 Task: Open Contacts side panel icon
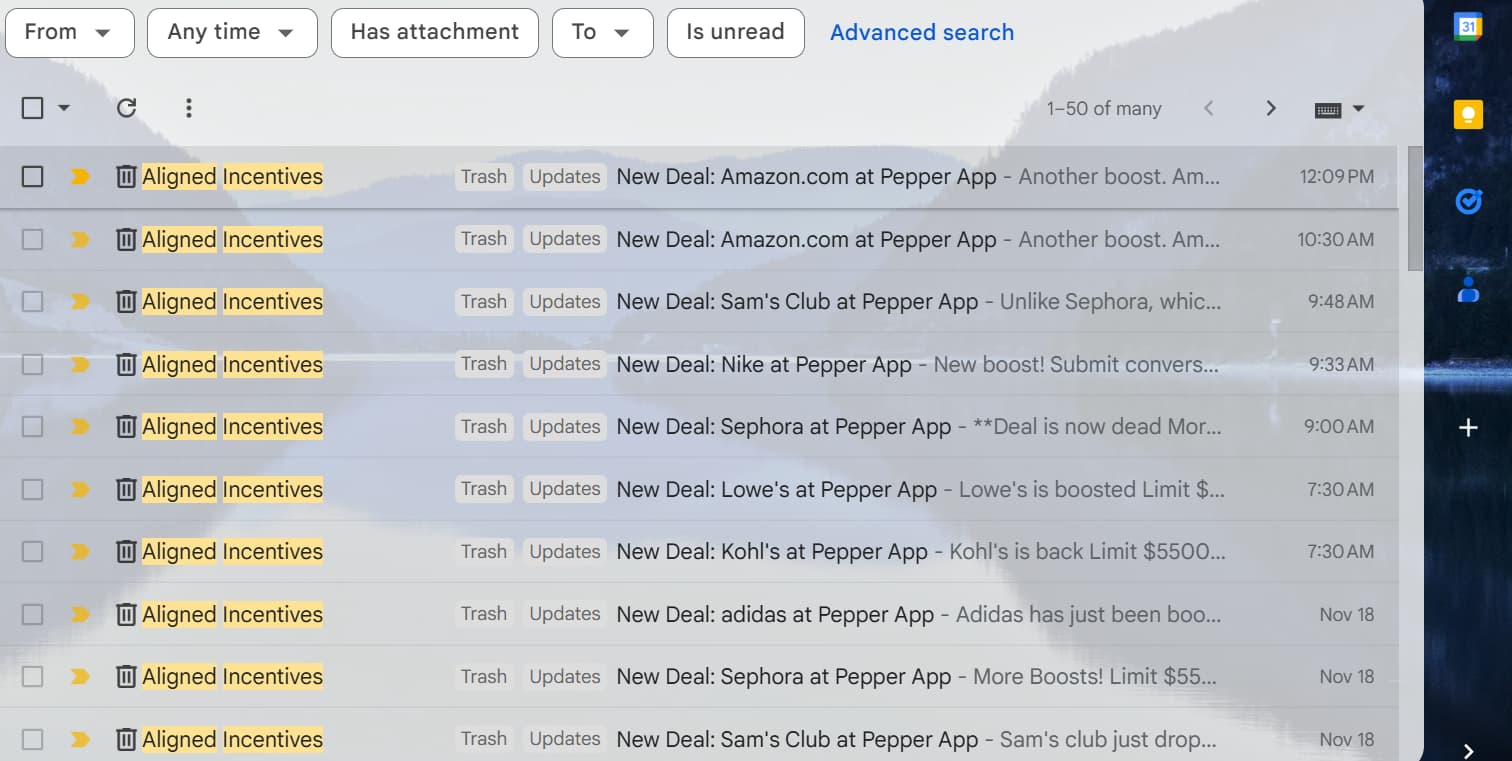pos(1467,290)
